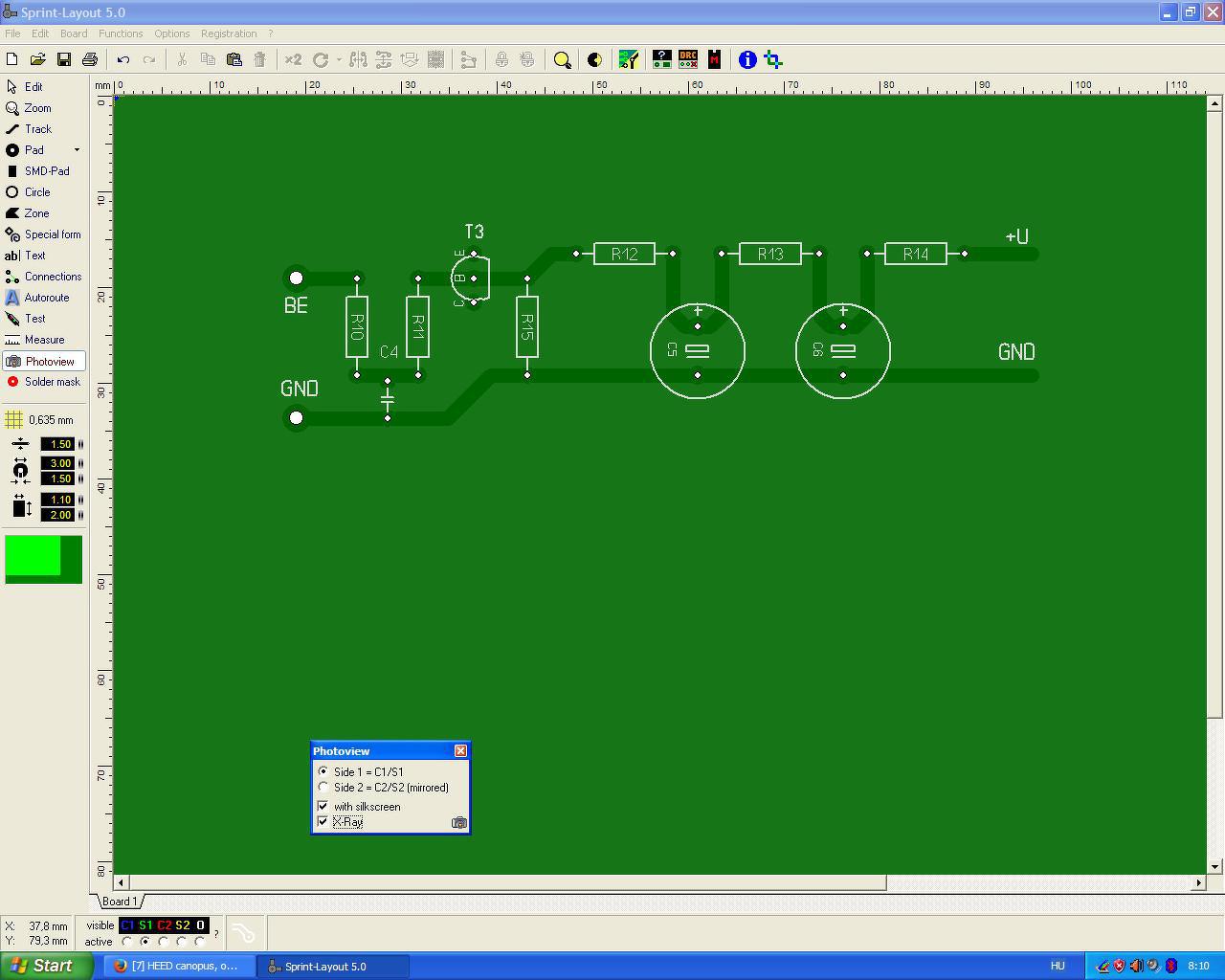Image resolution: width=1225 pixels, height=980 pixels.
Task: Open the magnifier zoom icon in the toolbar
Action: click(x=563, y=59)
